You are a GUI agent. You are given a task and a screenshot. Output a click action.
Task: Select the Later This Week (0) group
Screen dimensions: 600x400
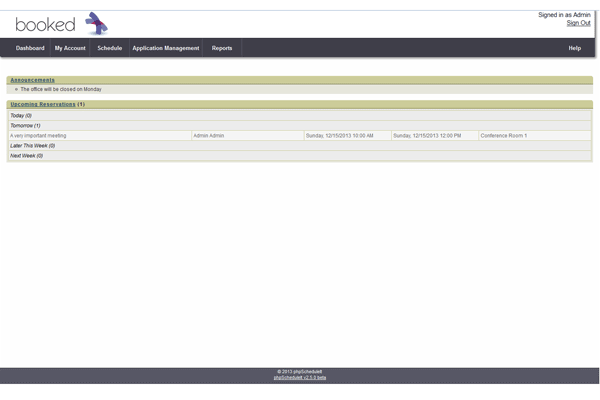point(32,145)
